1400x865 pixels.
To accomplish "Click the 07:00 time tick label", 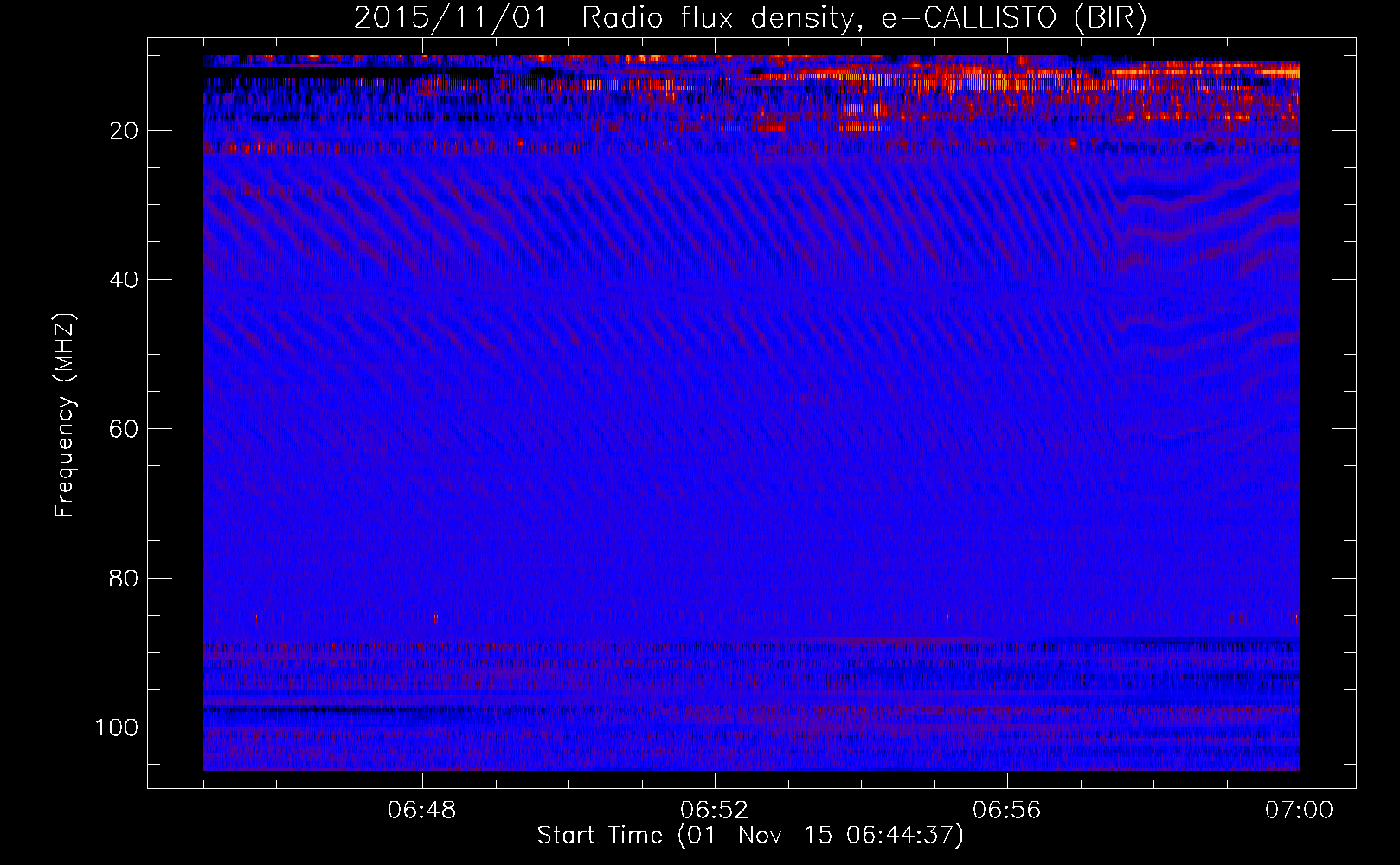I will [1299, 811].
